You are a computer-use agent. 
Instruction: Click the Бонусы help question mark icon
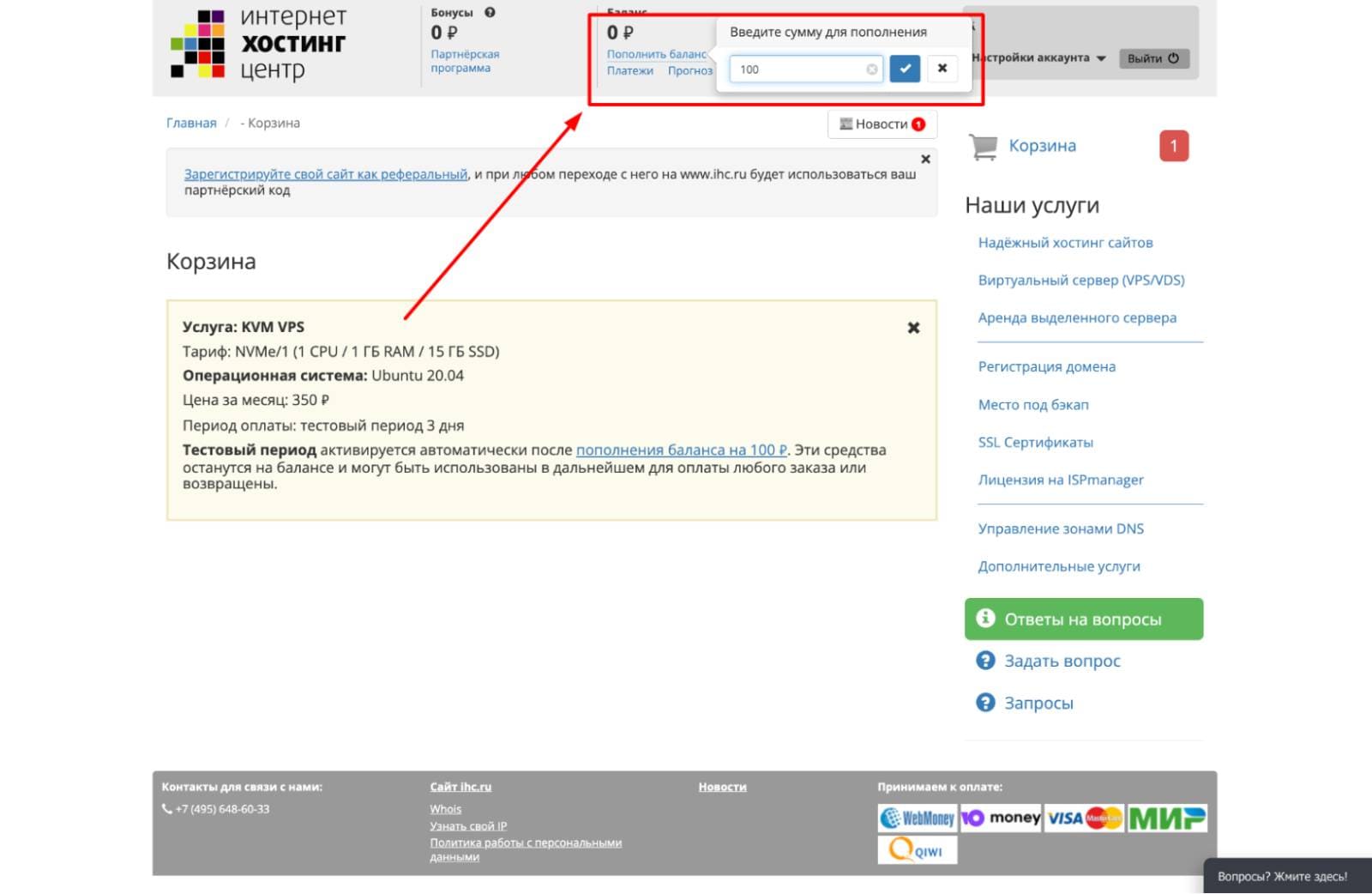pyautogui.click(x=490, y=12)
